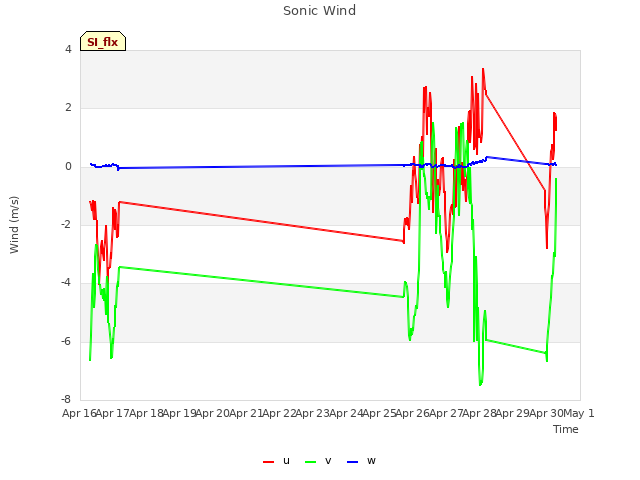
Task: Click the Sonic Wind chart title
Action: click(x=320, y=11)
